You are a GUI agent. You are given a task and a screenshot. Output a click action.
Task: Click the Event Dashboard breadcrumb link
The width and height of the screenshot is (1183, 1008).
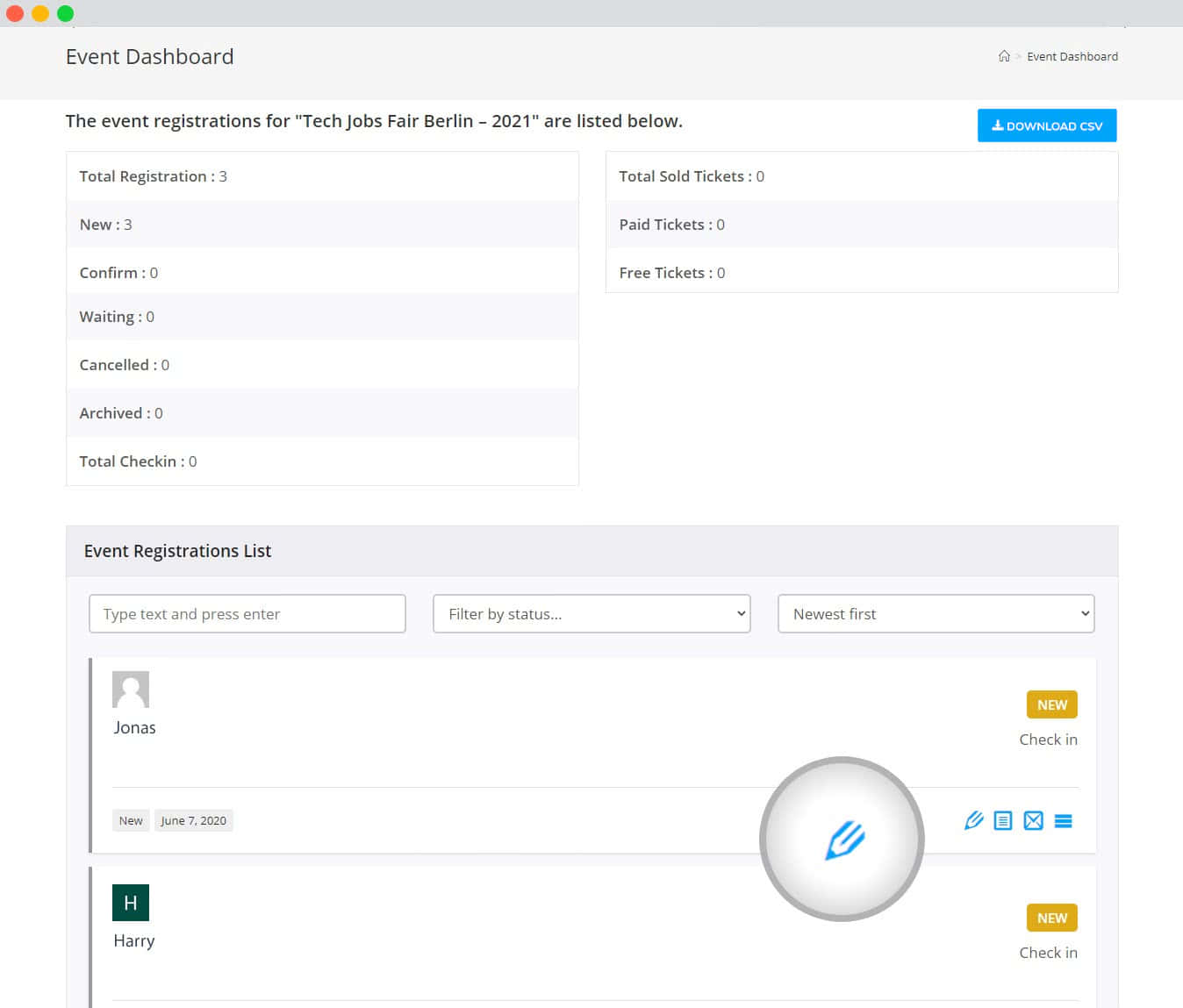(x=1072, y=56)
